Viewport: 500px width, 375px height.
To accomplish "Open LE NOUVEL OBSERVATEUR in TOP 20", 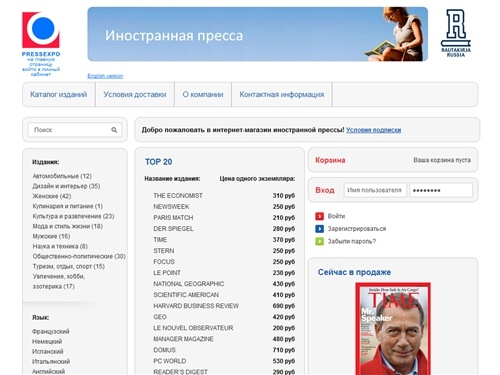I will point(193,328).
